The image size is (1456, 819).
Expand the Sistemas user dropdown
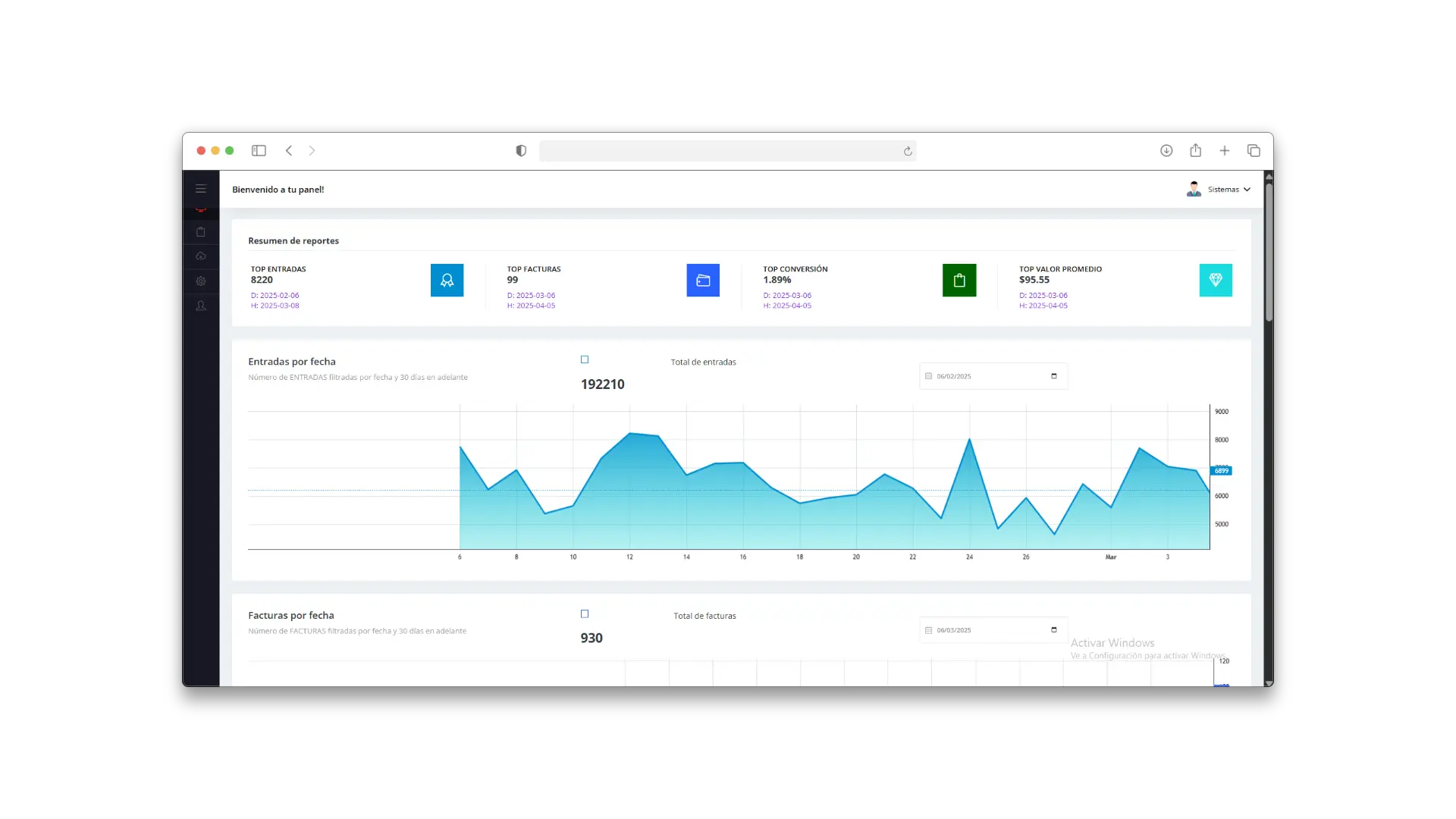(1247, 190)
